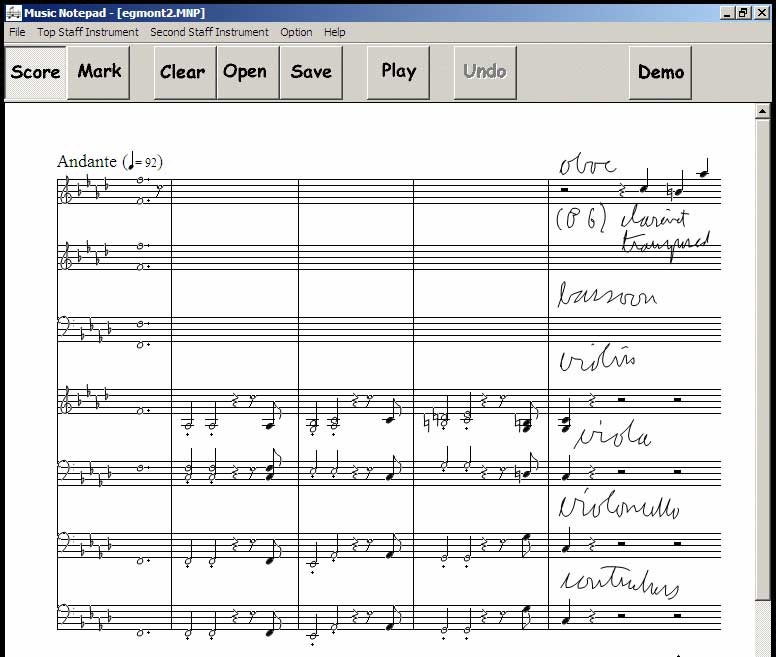776x657 pixels.
Task: Click the Save button
Action: pos(311,72)
